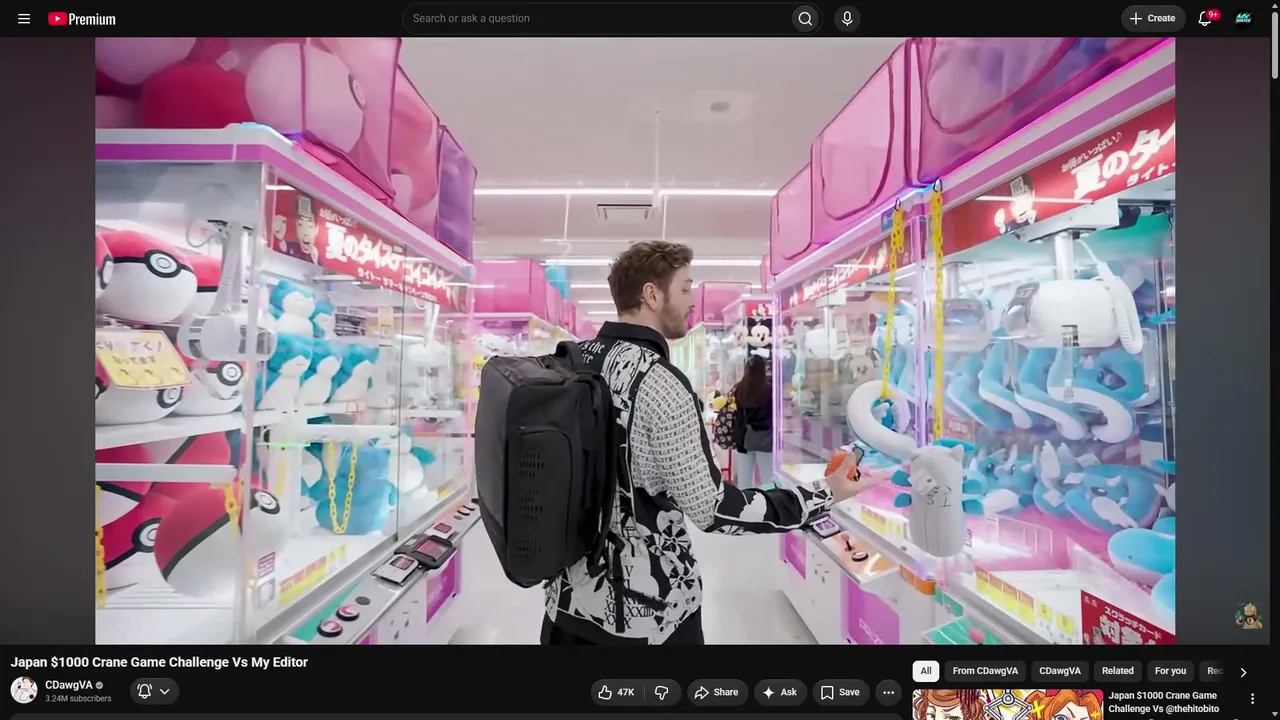The height and width of the screenshot is (720, 1280).
Task: Click the 'Search or ask a question' field
Action: (x=596, y=18)
